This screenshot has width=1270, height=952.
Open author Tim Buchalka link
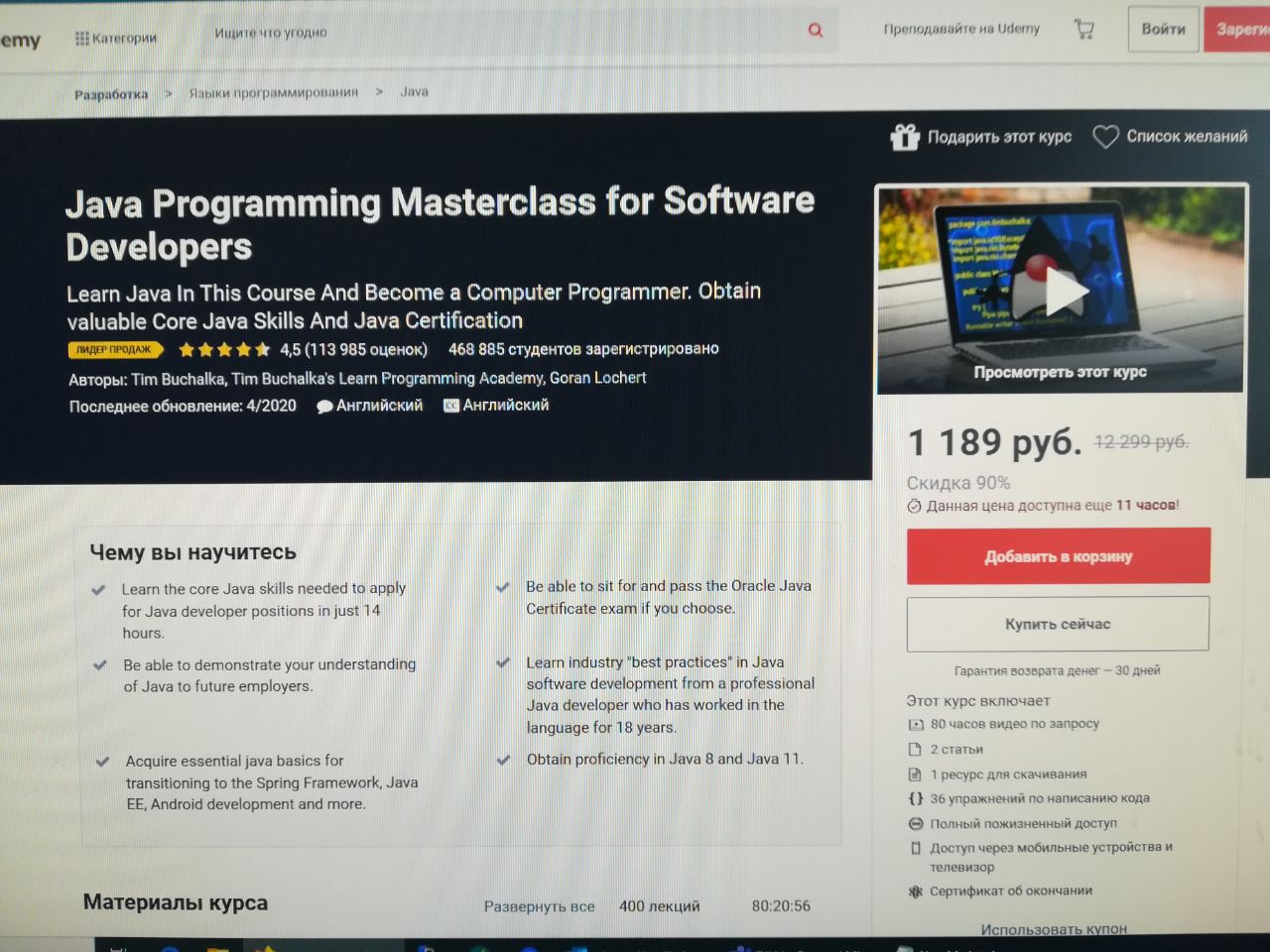point(179,379)
